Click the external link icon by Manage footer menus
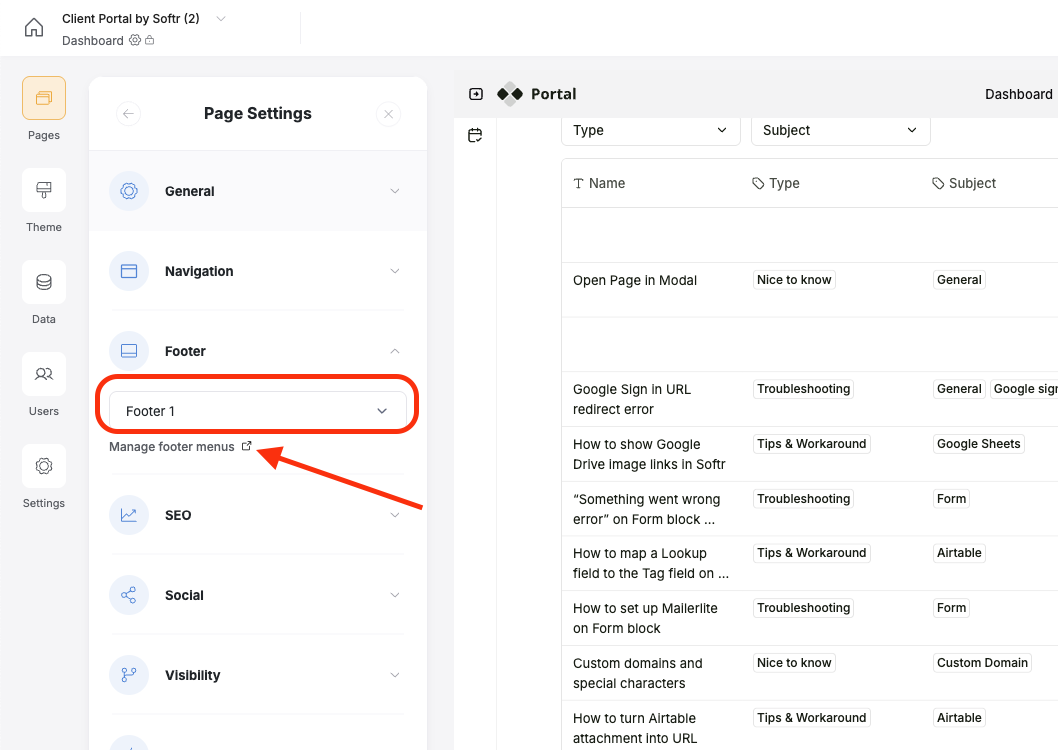The image size is (1058, 750). (x=246, y=446)
